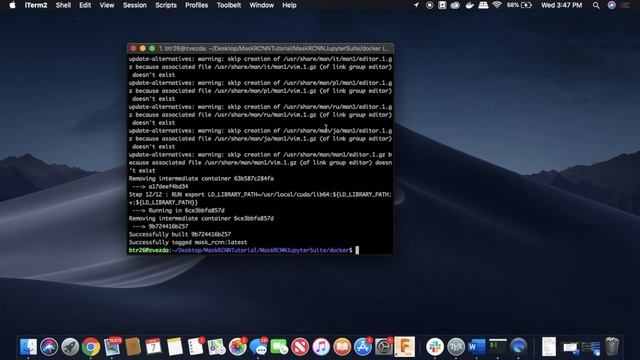Screen dimensions: 640x360
Task: Open the document stack in Dock
Action: [x=549, y=347]
